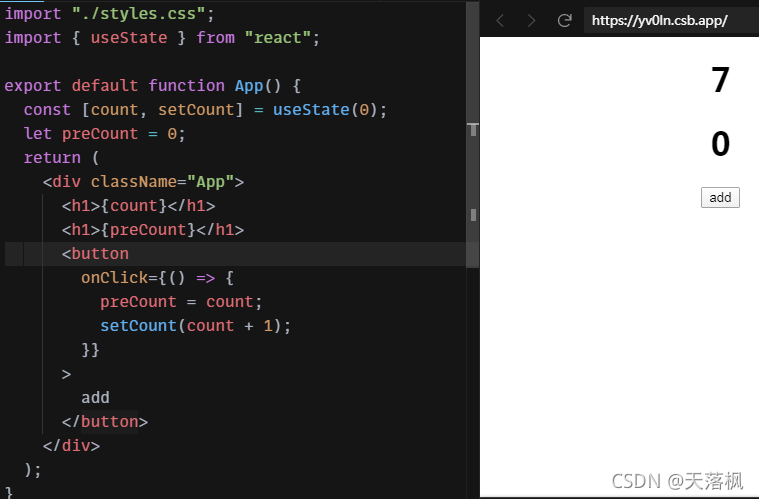The image size is (759, 499).
Task: Click the browser forward arrow icon
Action: [x=531, y=21]
